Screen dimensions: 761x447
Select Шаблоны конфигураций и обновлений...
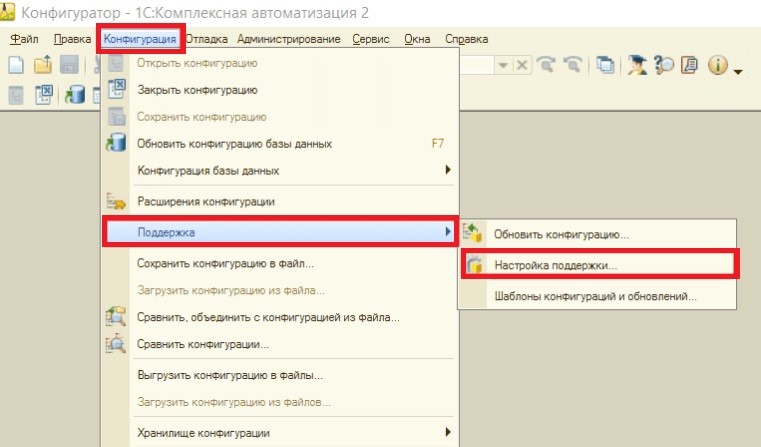pyautogui.click(x=598, y=296)
